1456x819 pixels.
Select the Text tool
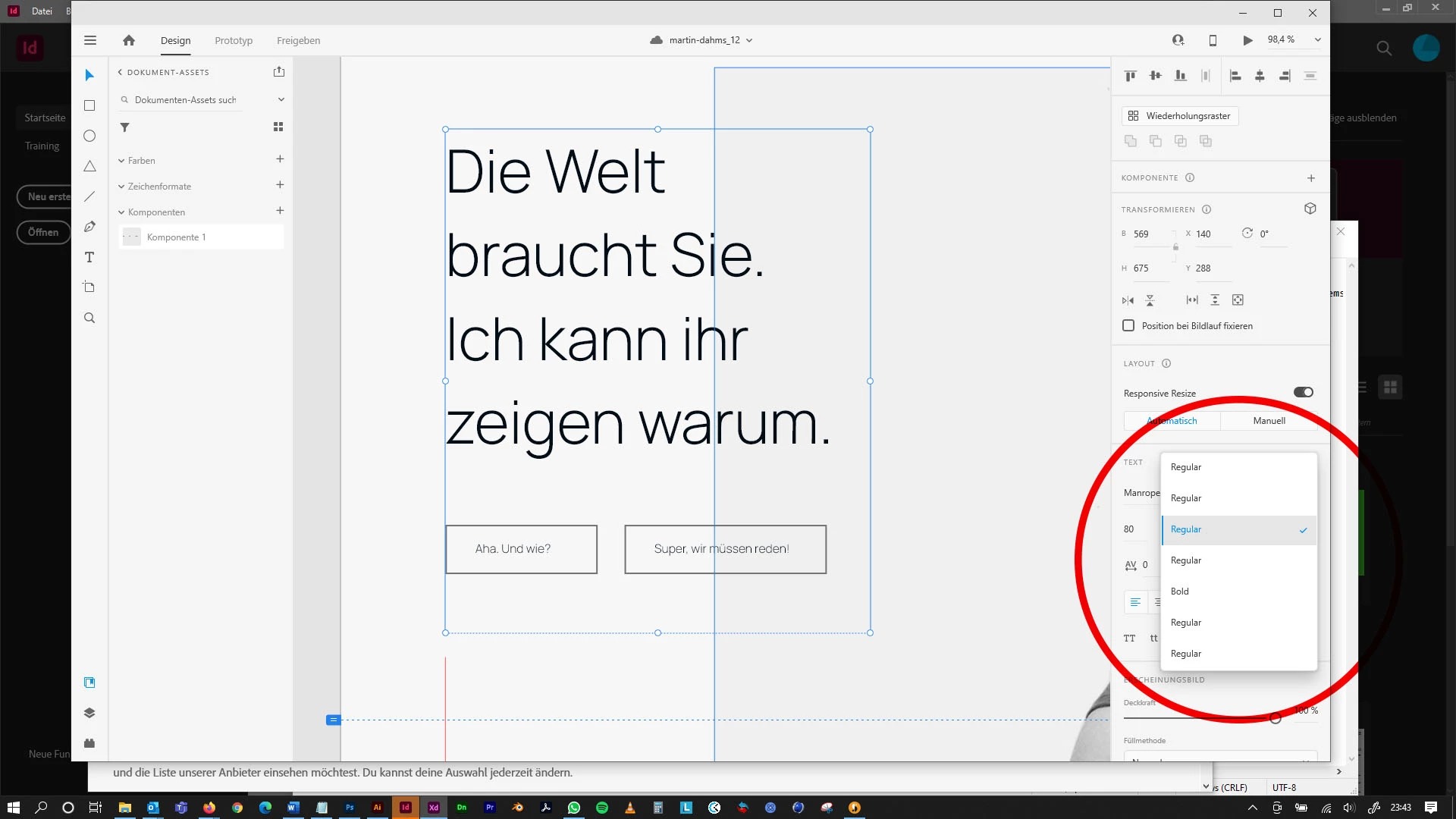pyautogui.click(x=89, y=257)
